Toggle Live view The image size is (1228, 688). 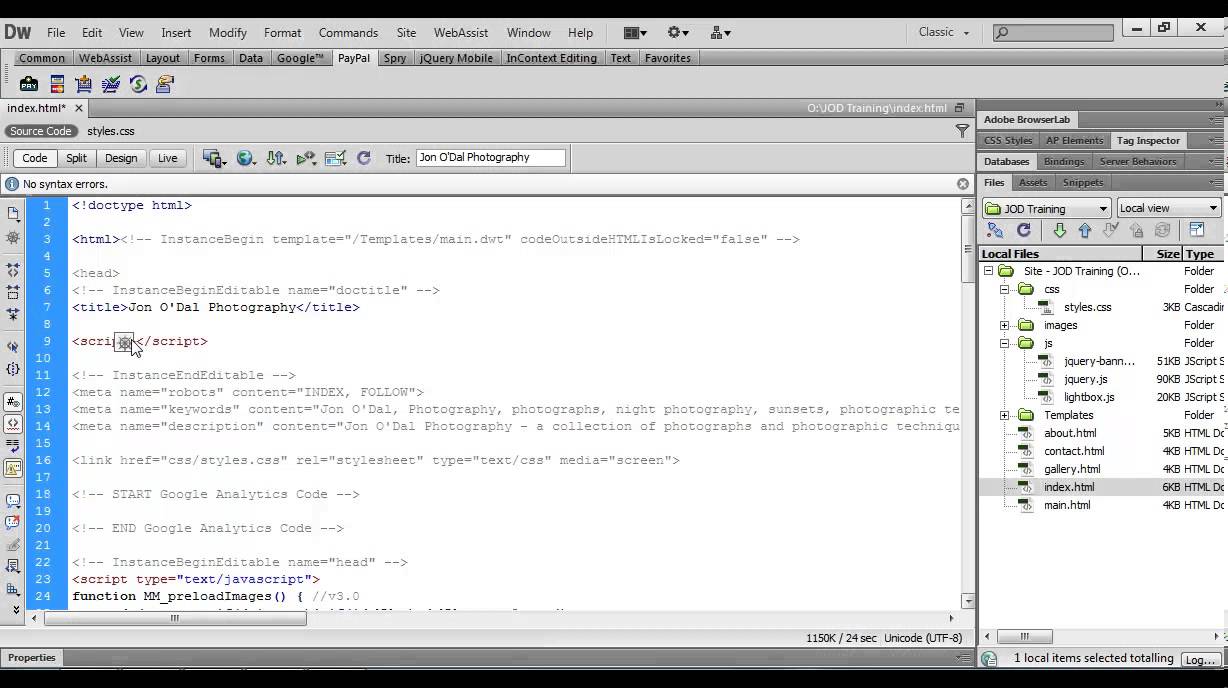pyautogui.click(x=167, y=158)
